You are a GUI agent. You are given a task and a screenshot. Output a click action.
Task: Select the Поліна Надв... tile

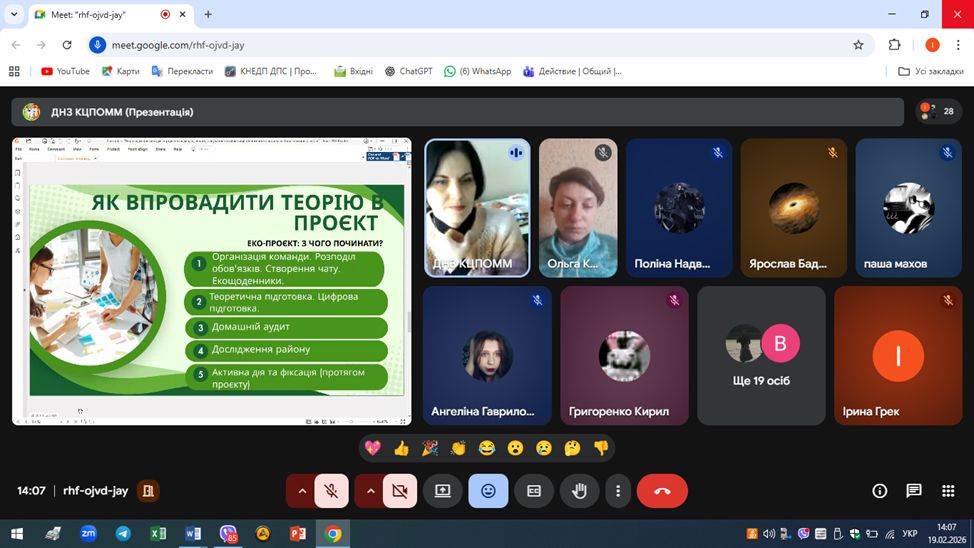coord(679,208)
